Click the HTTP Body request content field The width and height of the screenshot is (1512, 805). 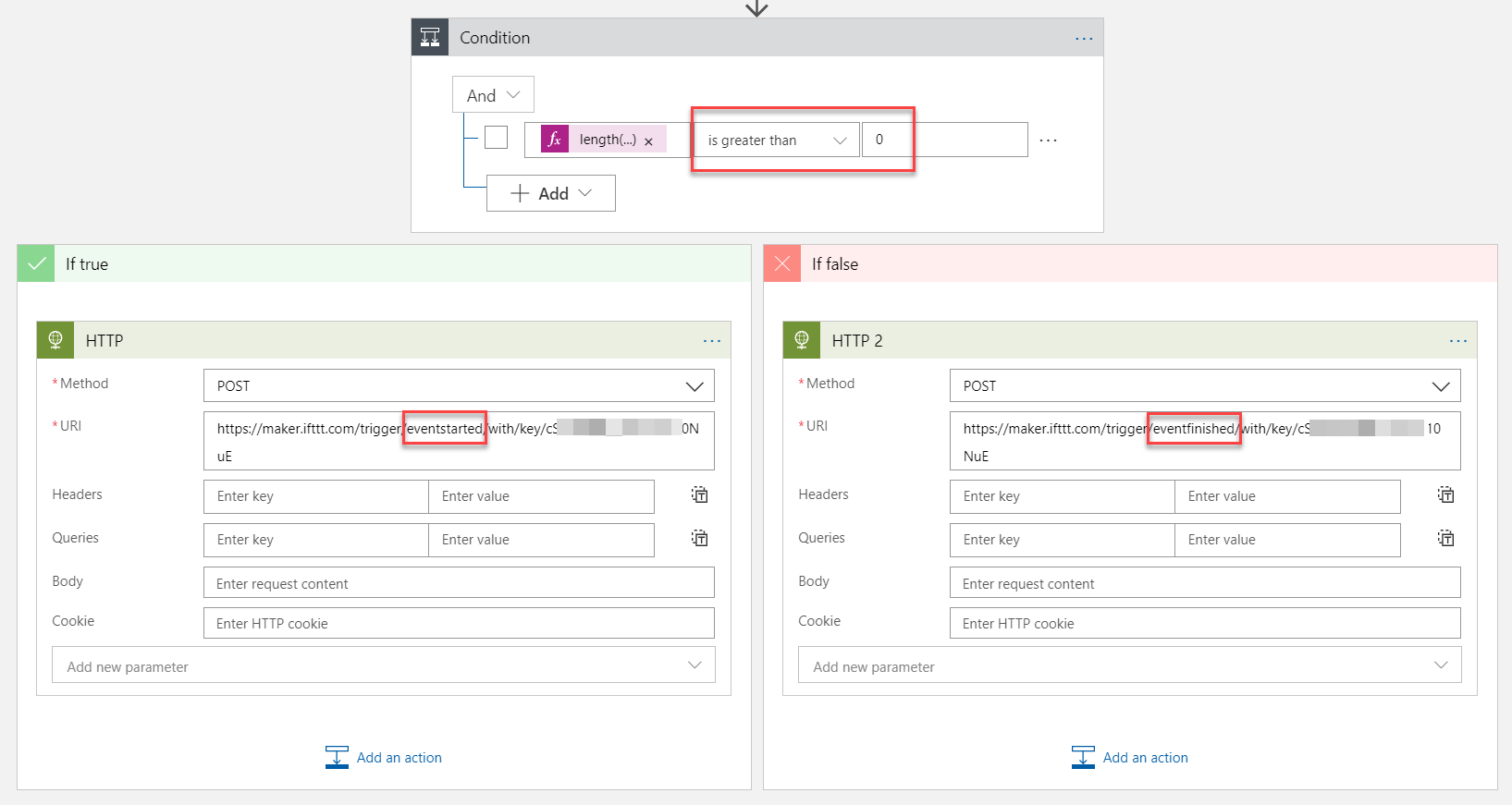(459, 583)
